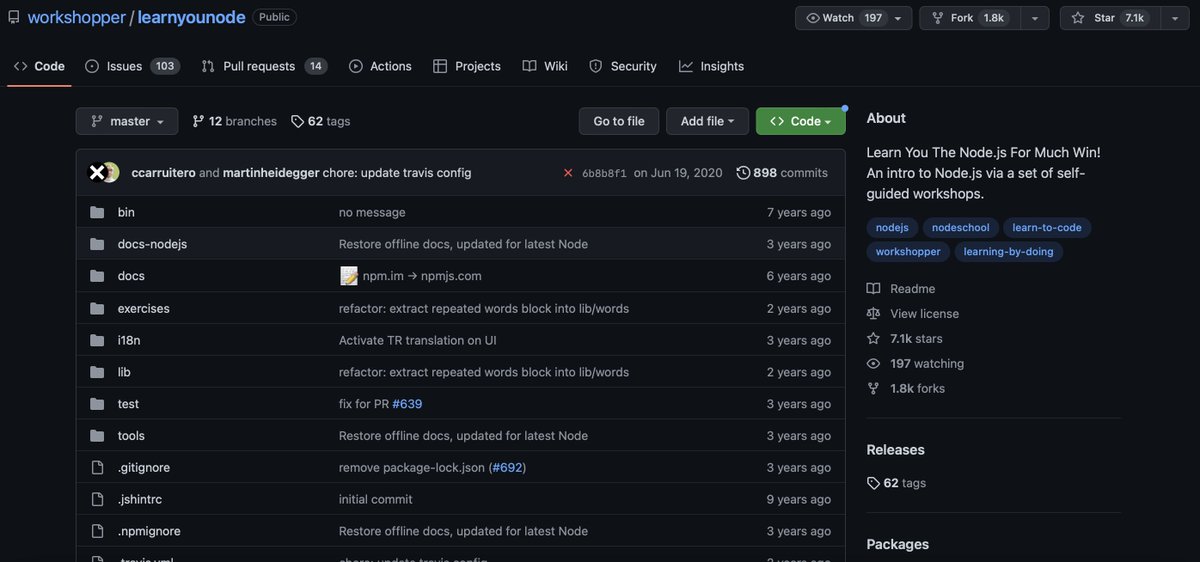Image resolution: width=1200 pixels, height=562 pixels.
Task: Click the i18n folder icon
Action: [x=97, y=340]
